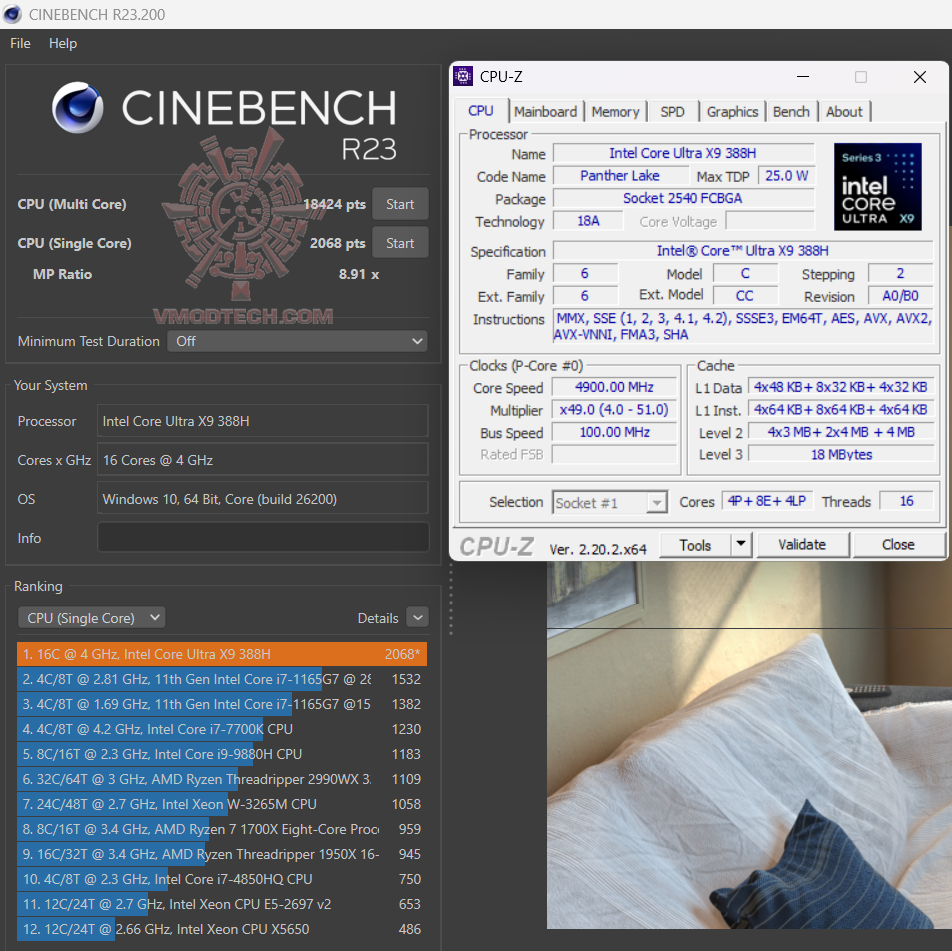
Task: Start the CPU (Single Core) test
Action: (400, 243)
